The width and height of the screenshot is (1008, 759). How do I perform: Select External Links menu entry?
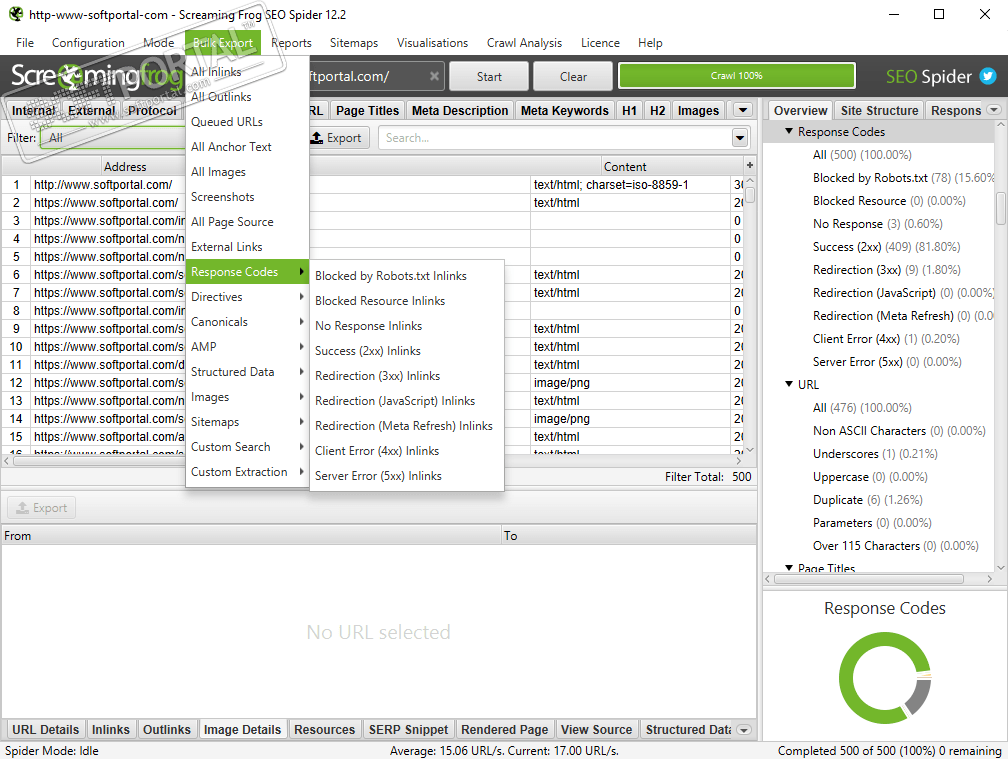point(246,247)
